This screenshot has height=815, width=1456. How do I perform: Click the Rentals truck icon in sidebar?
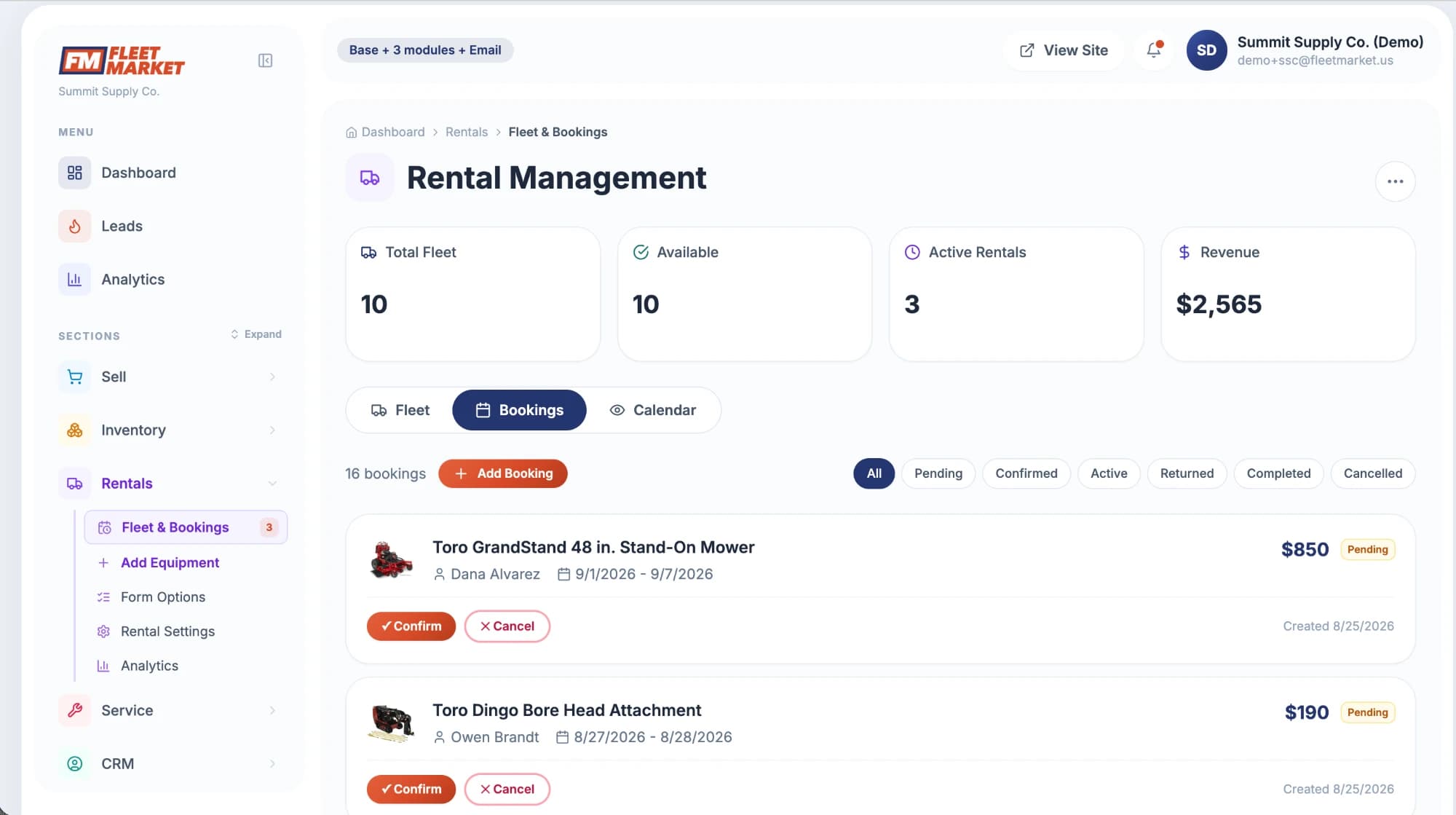(x=74, y=483)
